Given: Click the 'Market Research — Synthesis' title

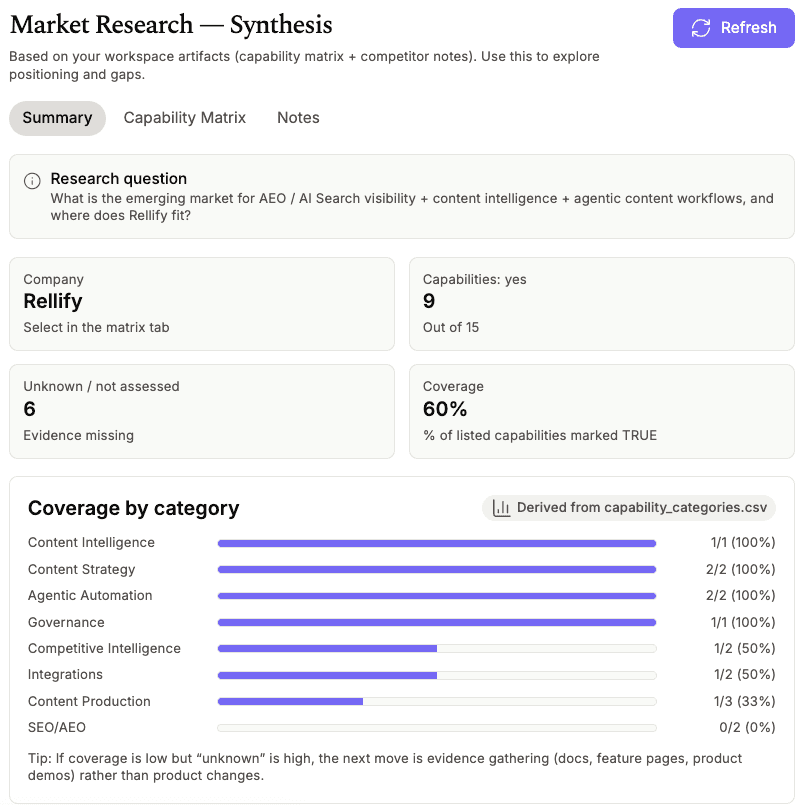Looking at the screenshot, I should [x=171, y=25].
